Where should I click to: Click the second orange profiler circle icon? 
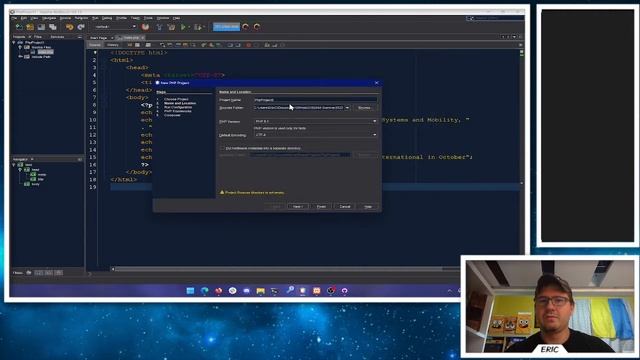coord(257,27)
